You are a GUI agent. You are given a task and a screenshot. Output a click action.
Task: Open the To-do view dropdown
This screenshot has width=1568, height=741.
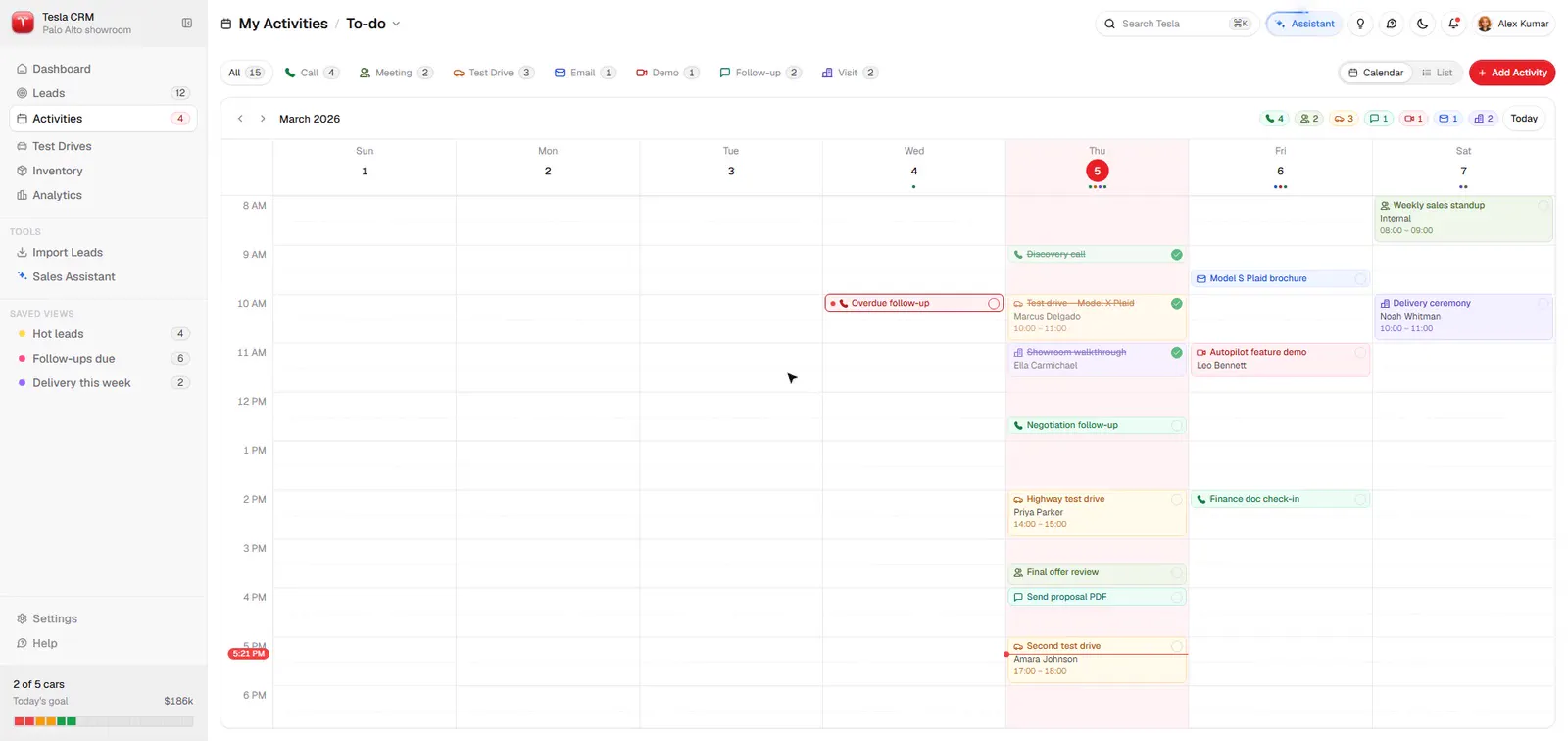(373, 24)
